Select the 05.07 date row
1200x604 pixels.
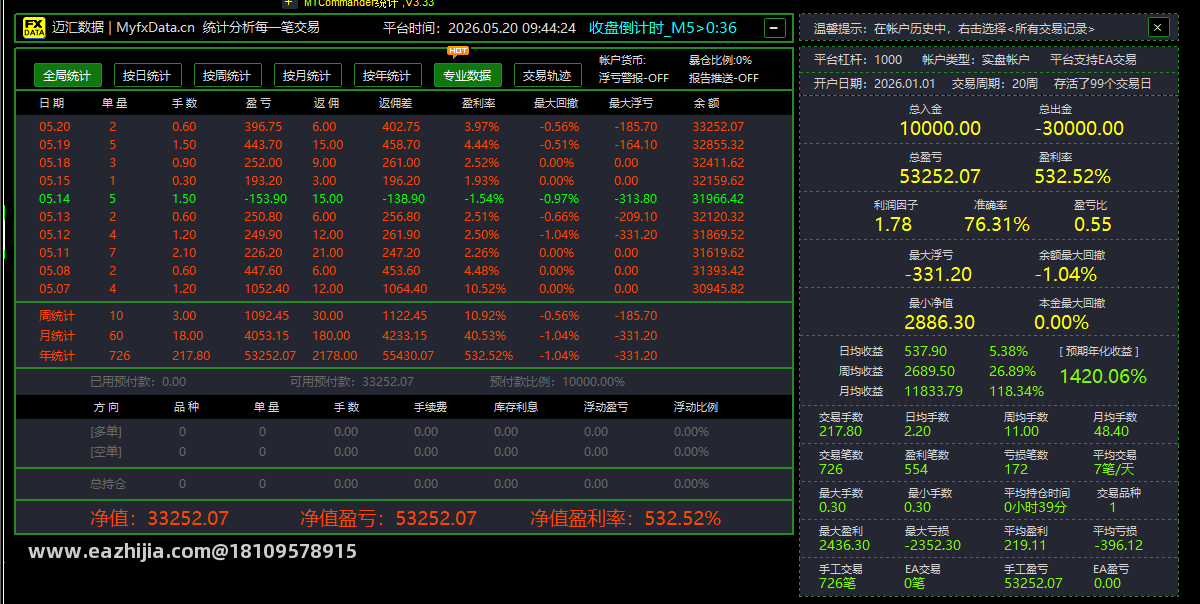(404, 288)
